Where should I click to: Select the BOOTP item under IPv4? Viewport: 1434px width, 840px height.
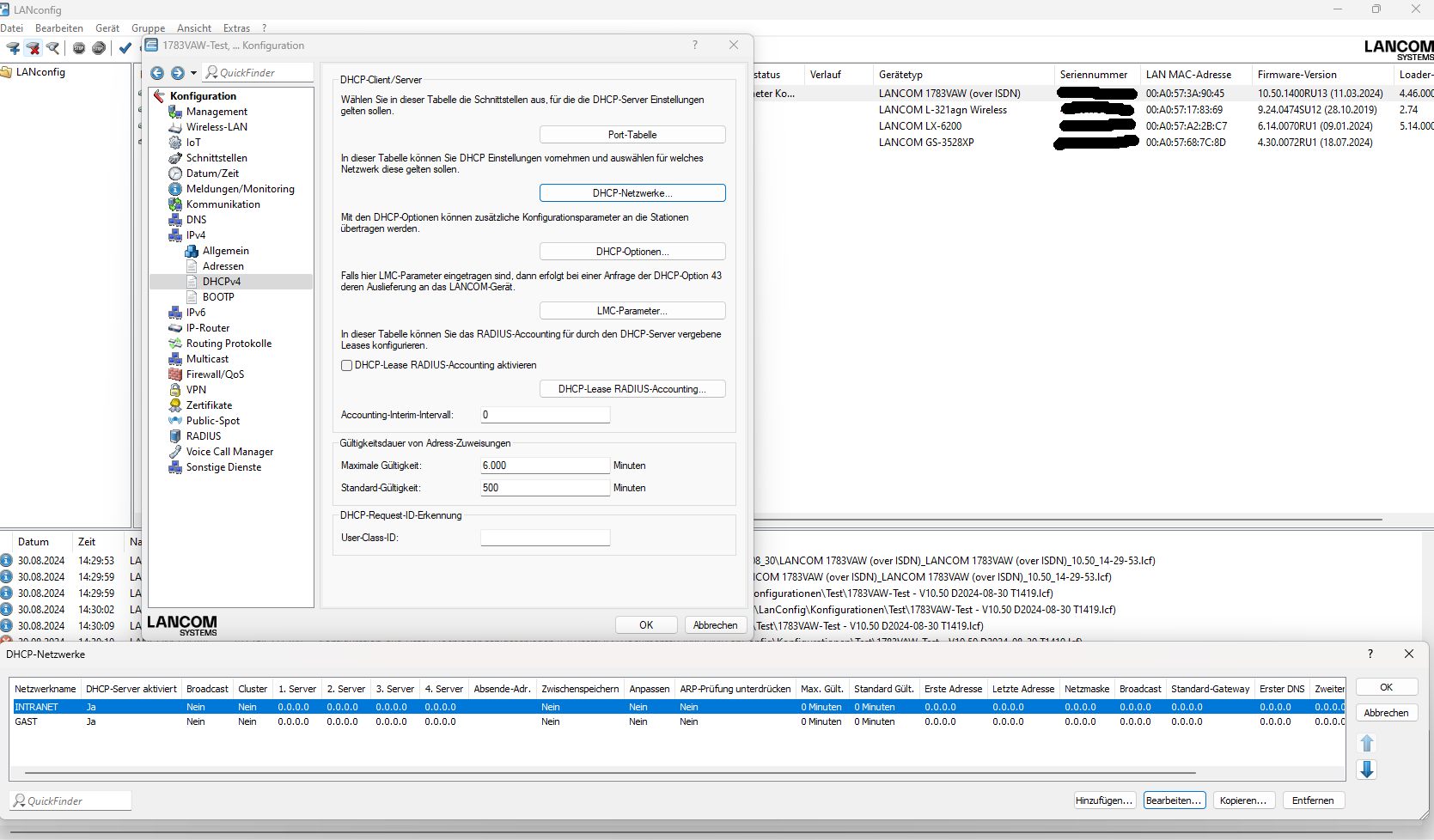[x=218, y=297]
